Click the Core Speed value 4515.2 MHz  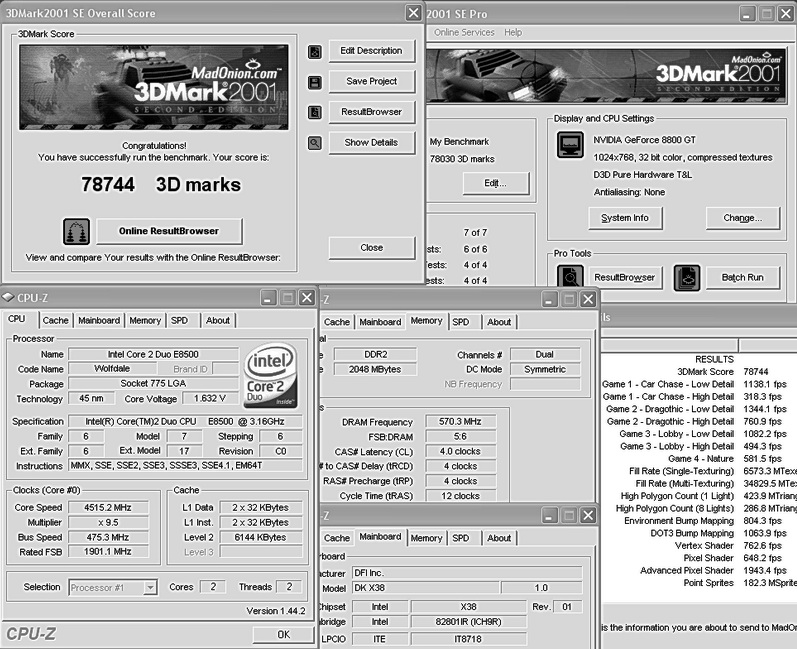108,508
